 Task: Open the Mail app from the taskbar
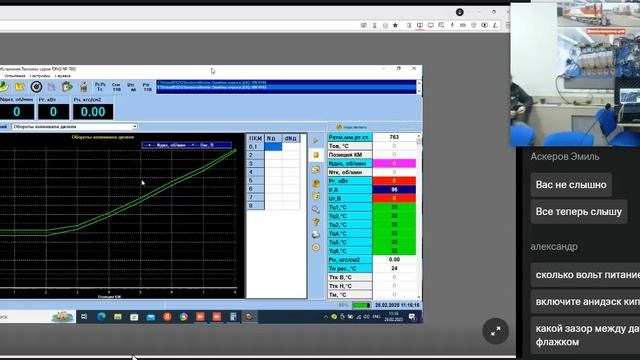[x=151, y=317]
